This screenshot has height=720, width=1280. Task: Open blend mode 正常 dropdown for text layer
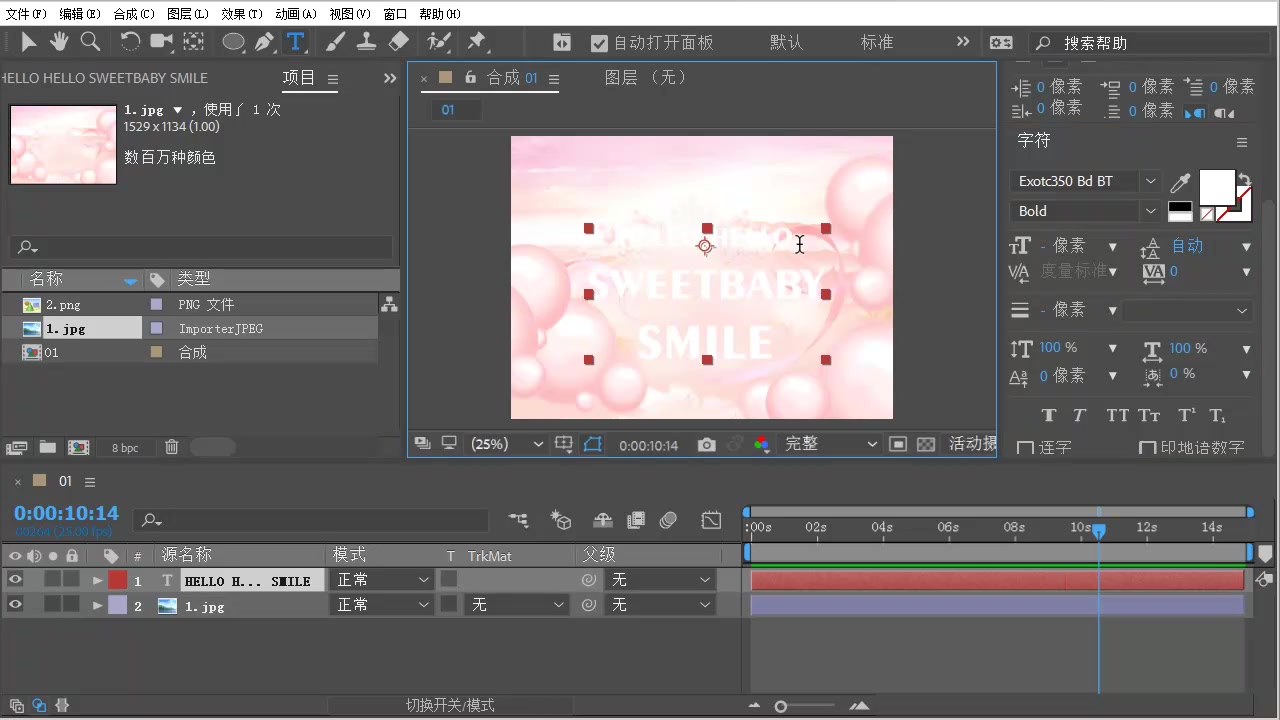click(381, 580)
